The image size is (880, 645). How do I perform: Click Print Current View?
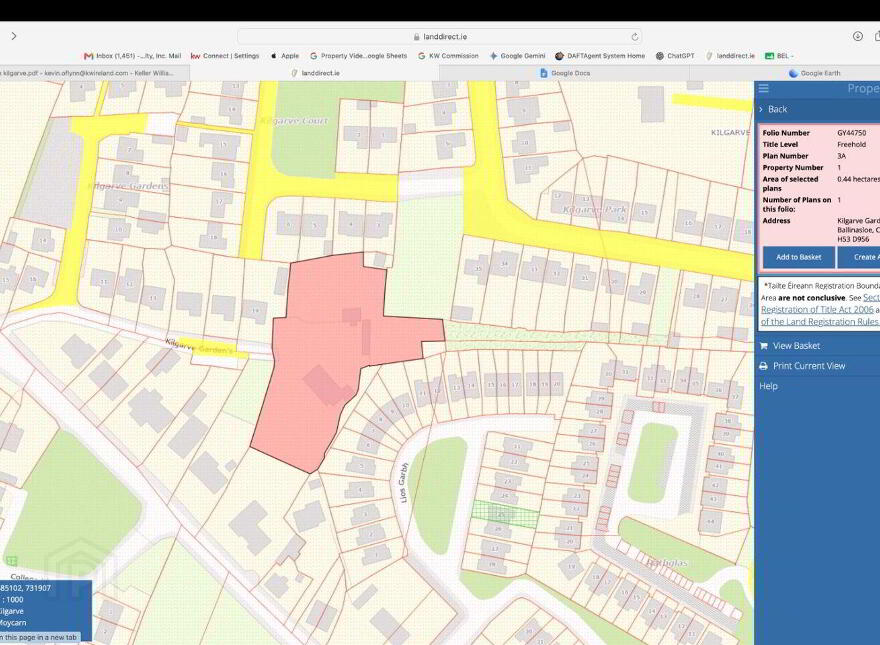point(809,366)
